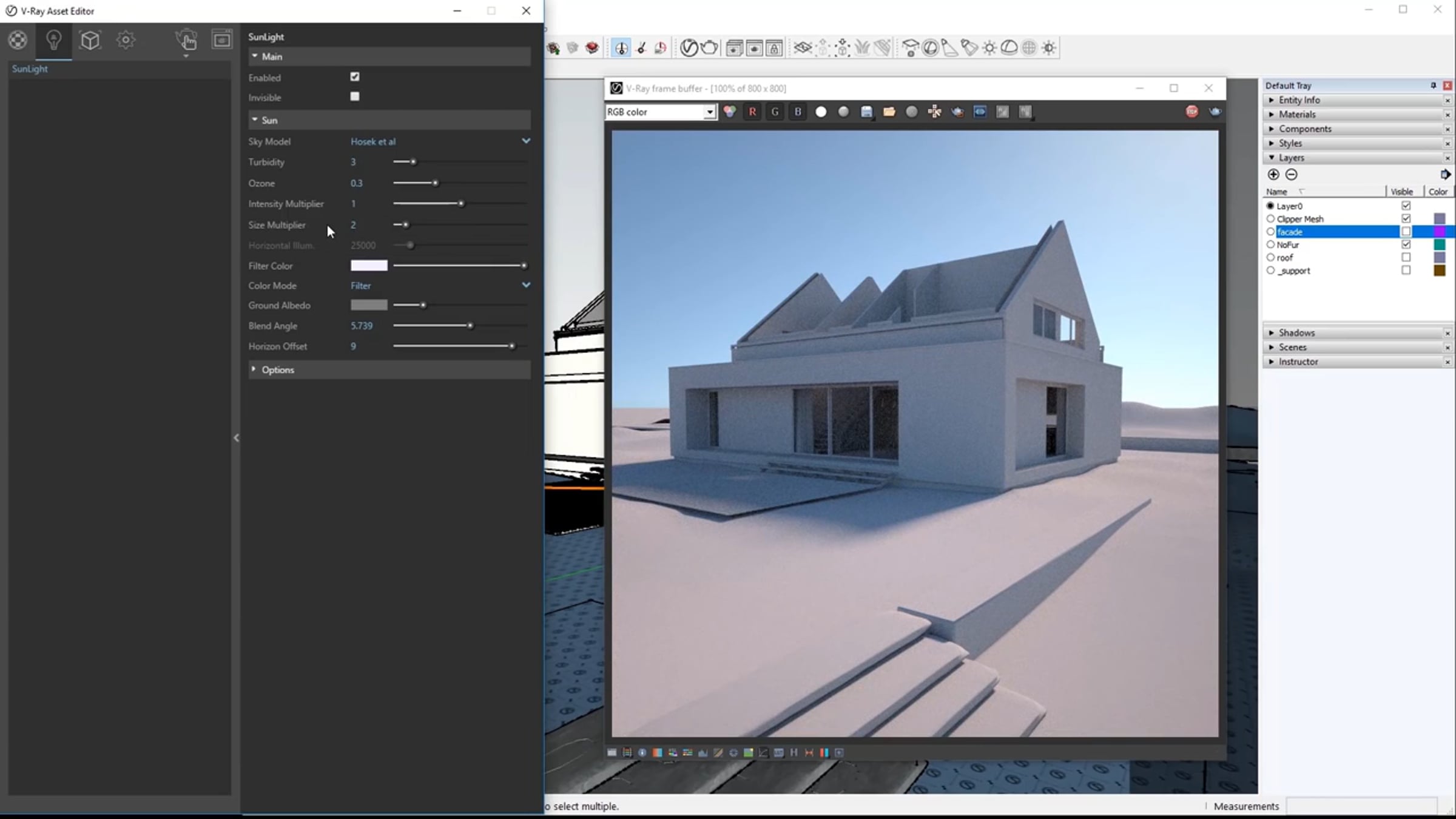Select the NoFur layer radio button

(1270, 244)
